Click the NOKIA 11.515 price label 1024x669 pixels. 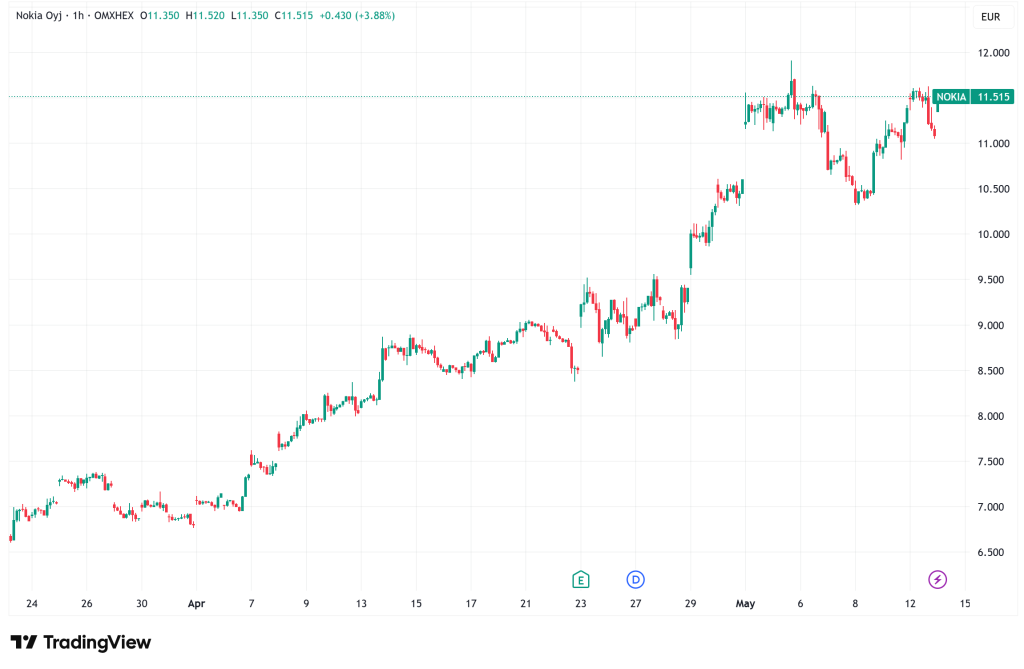973,97
